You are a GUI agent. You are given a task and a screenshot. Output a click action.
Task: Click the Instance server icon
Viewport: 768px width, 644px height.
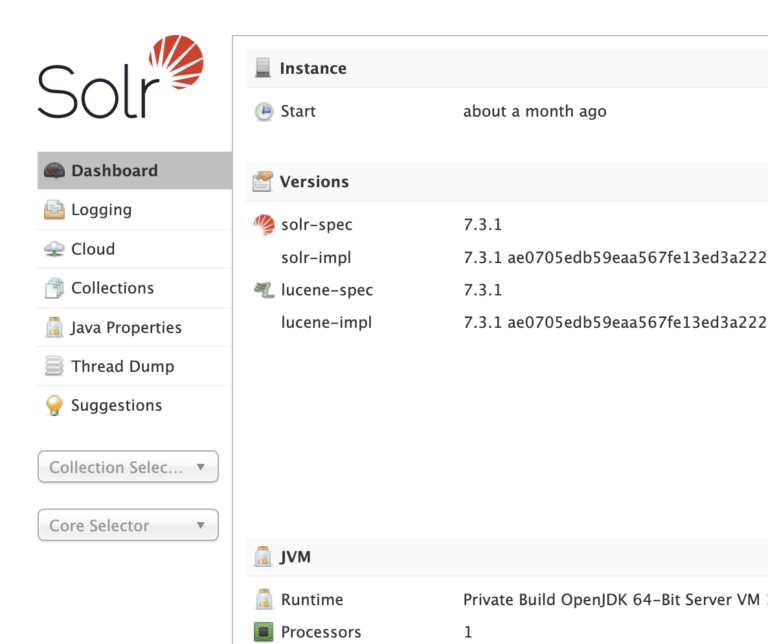263,68
